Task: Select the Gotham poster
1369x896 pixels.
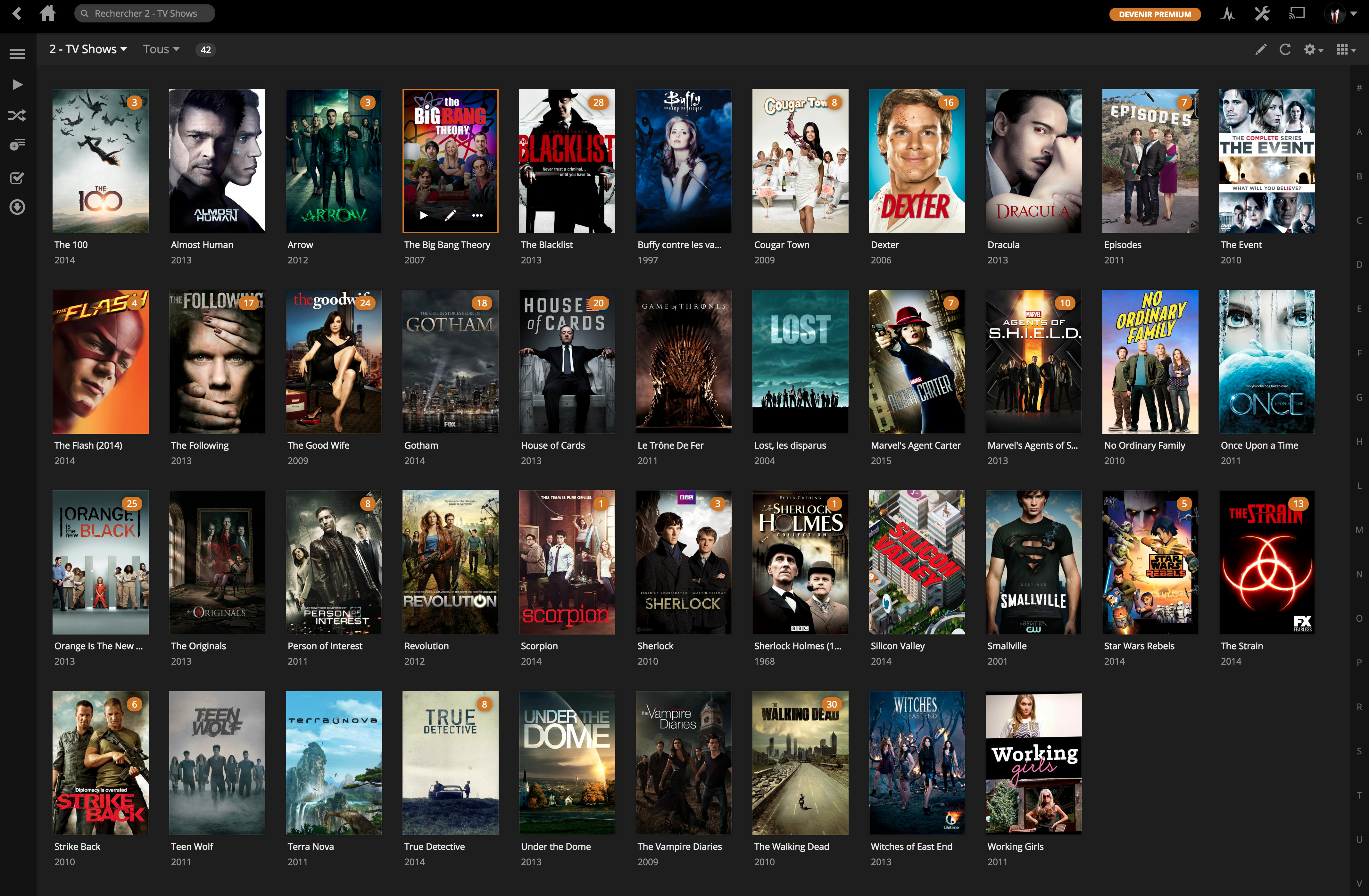Action: 450,361
